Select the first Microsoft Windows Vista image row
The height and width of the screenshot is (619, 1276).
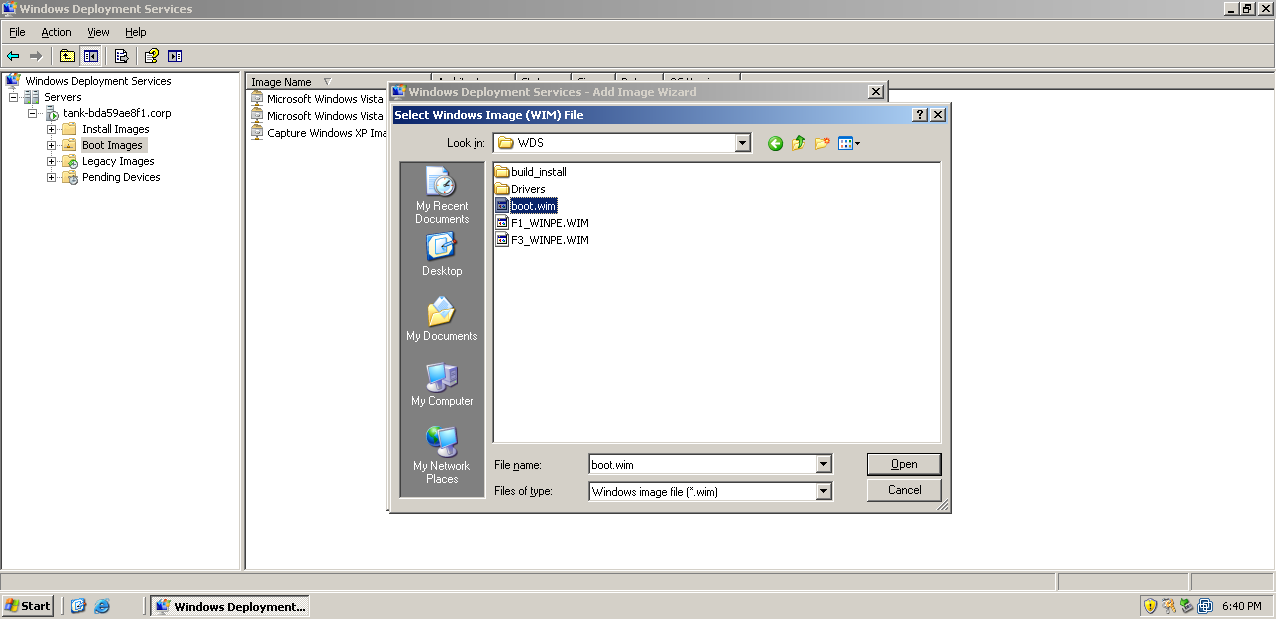pos(318,99)
